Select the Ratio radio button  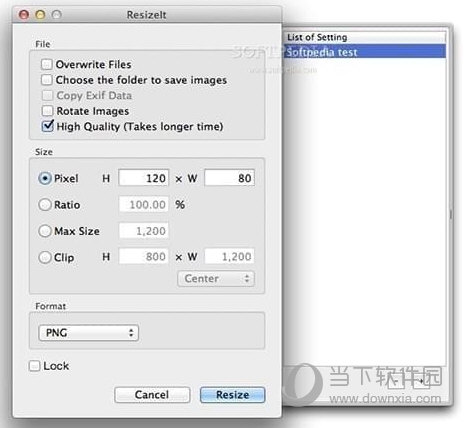[x=45, y=204]
